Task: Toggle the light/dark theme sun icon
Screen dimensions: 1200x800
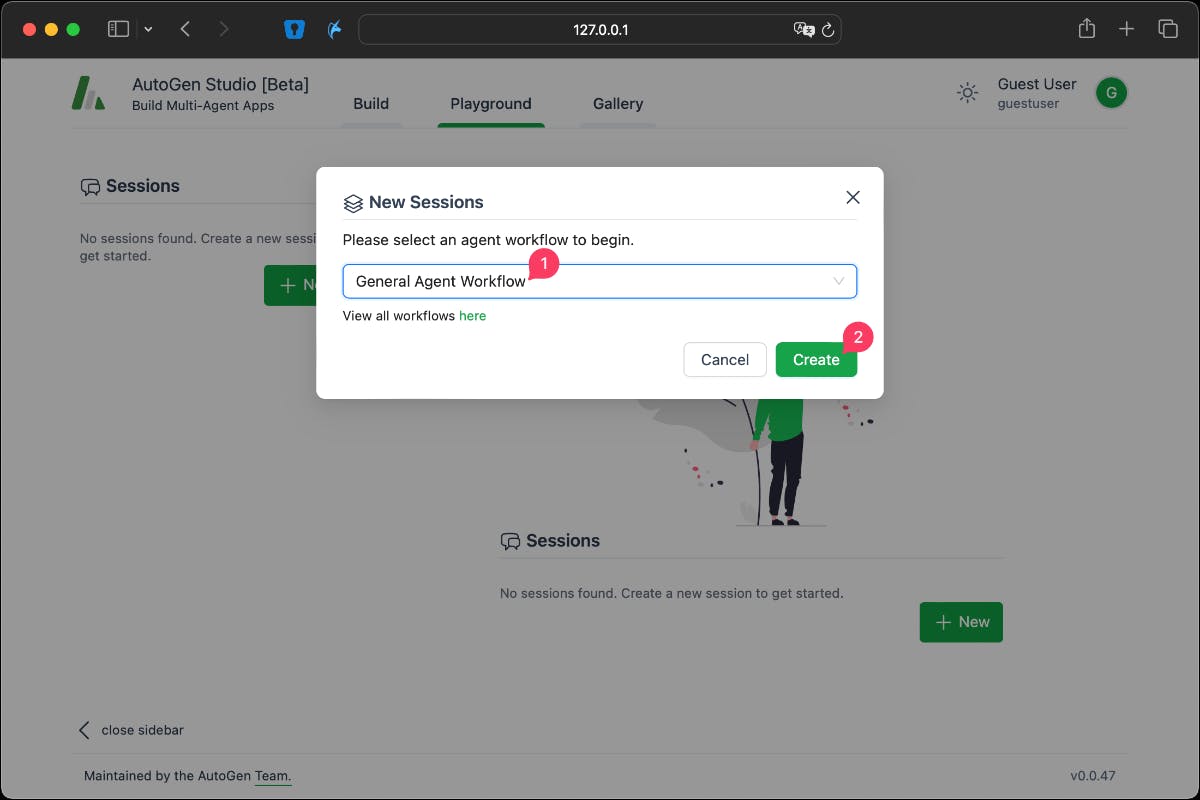Action: pyautogui.click(x=967, y=93)
